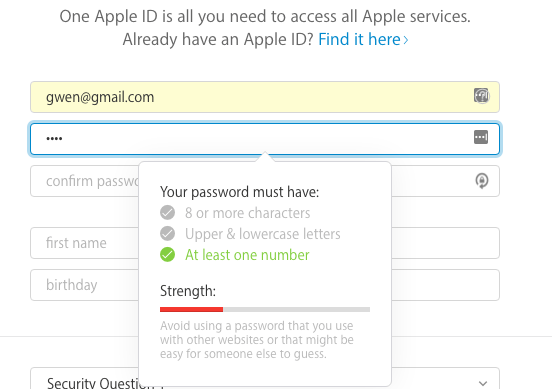552x389 pixels.
Task: Click the green 'At least one number' checkmark
Action: point(167,255)
